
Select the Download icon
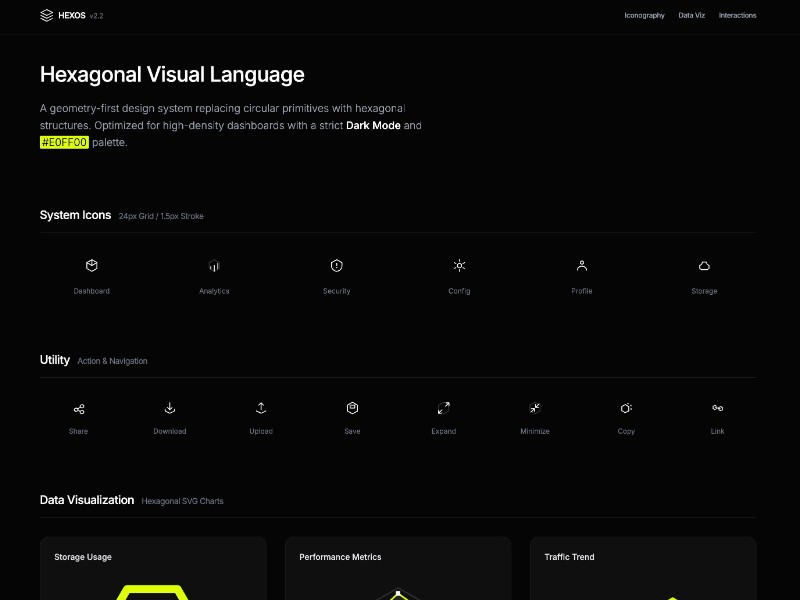[x=169, y=406]
